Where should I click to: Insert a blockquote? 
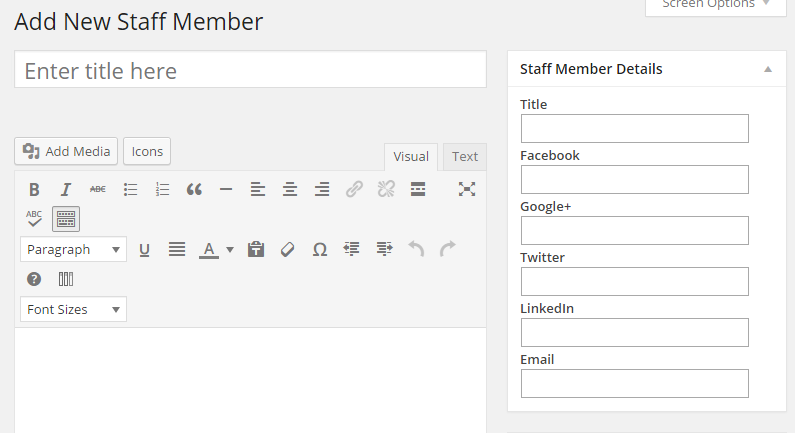(194, 189)
